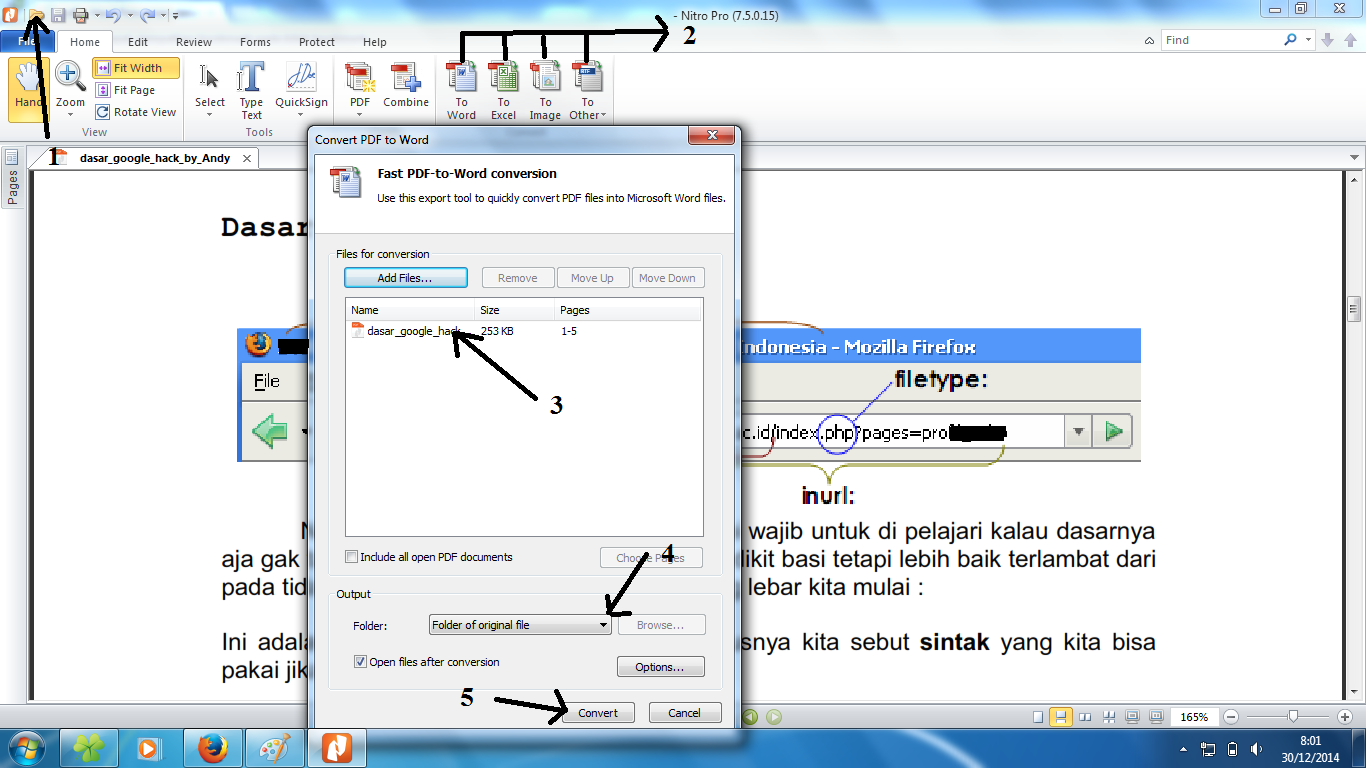Activate the Type Text tool

[251, 88]
